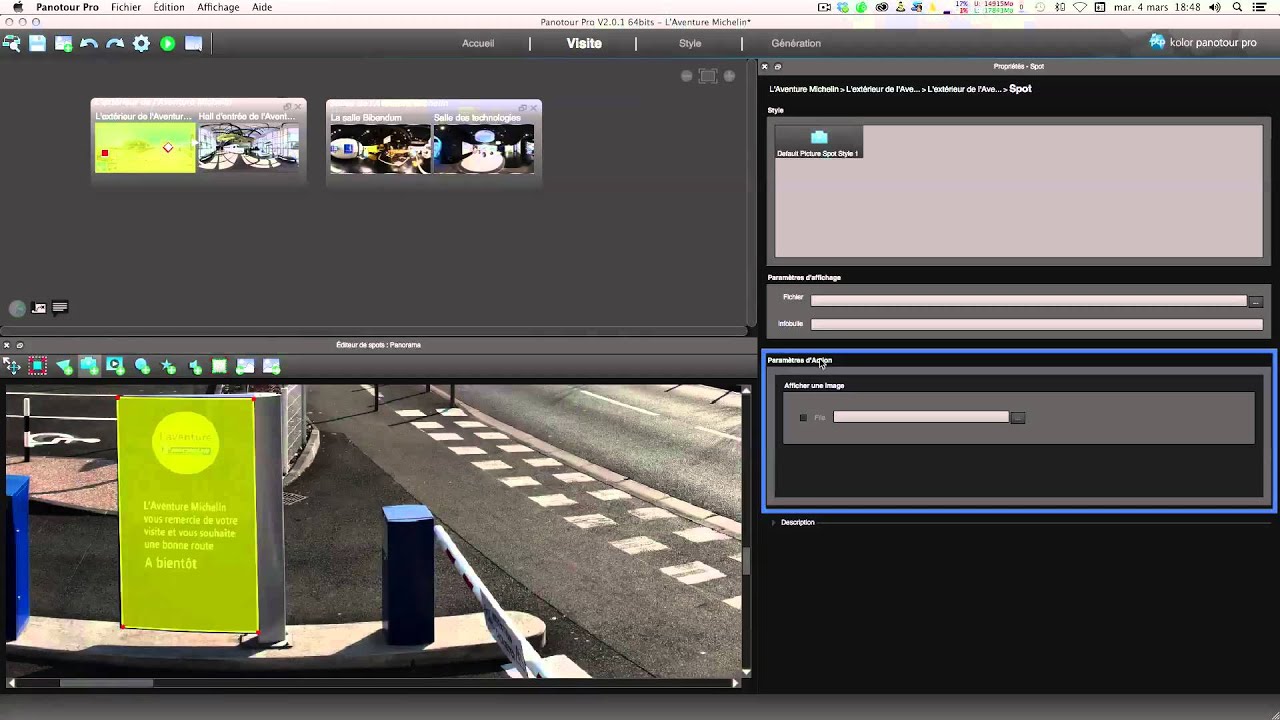Click the green patch area tool
Viewport: 1280px width, 720px height.
[x=220, y=366]
